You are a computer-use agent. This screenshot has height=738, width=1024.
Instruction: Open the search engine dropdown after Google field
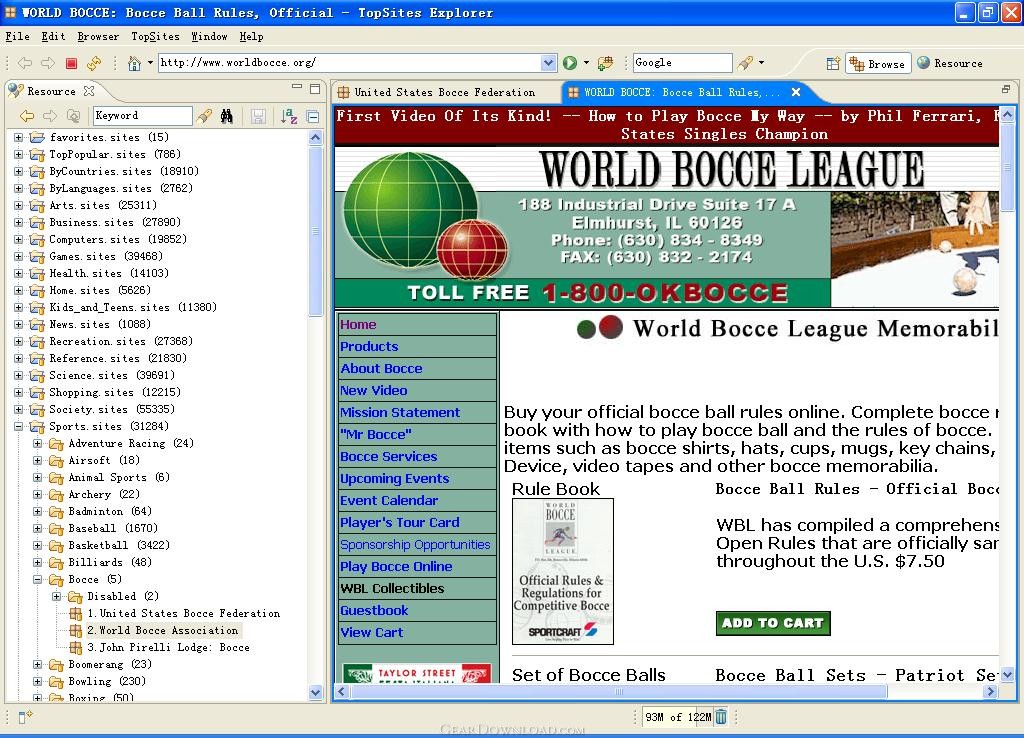pyautogui.click(x=761, y=63)
